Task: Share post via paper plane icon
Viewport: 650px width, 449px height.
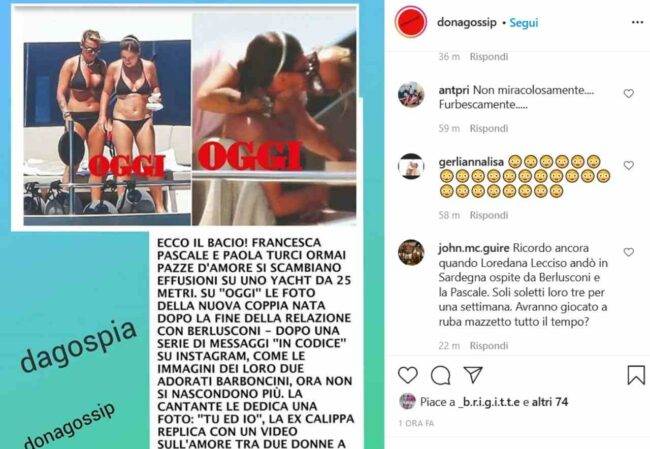Action: (x=473, y=375)
